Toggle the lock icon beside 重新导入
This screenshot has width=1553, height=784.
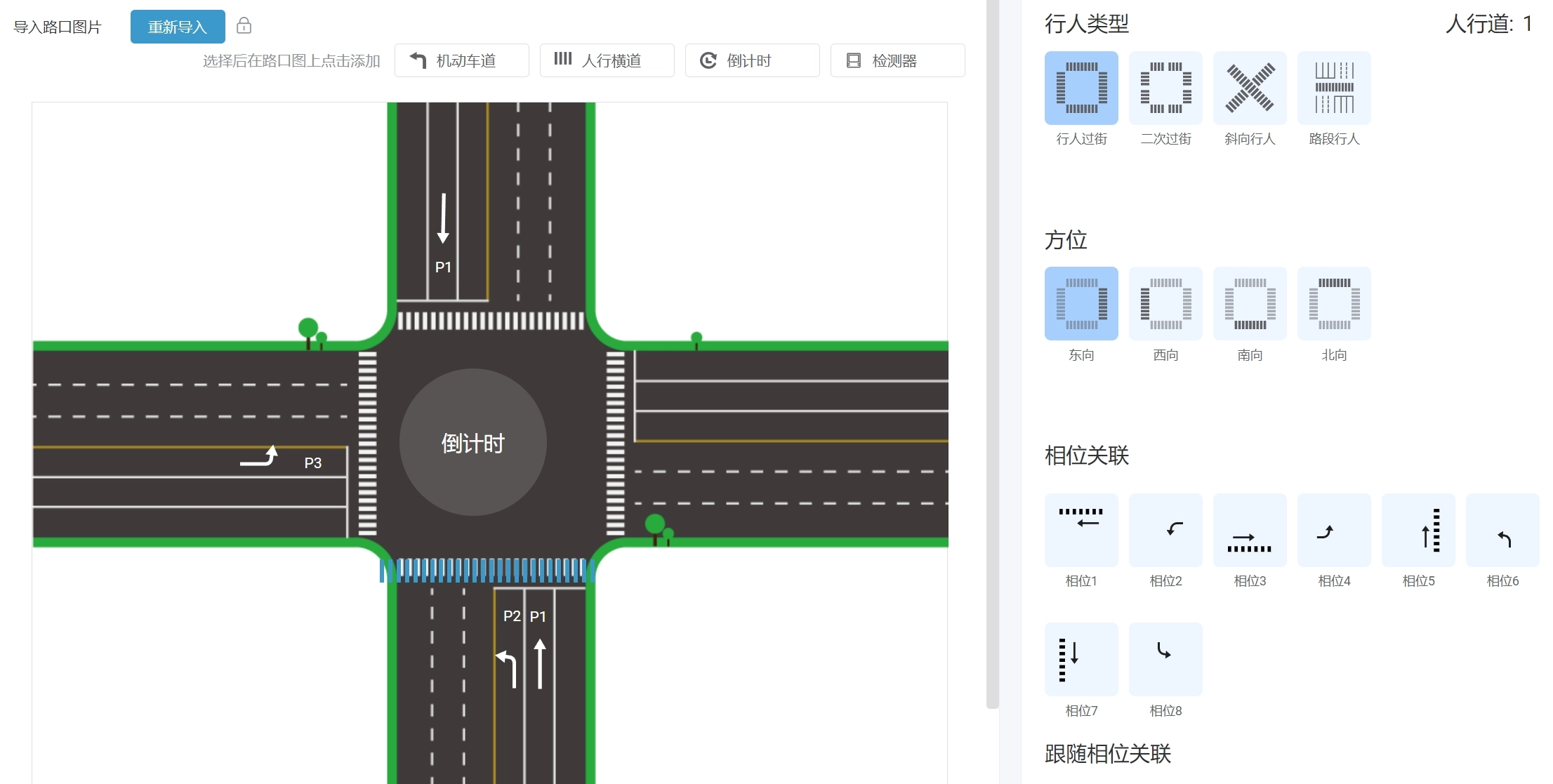(244, 26)
